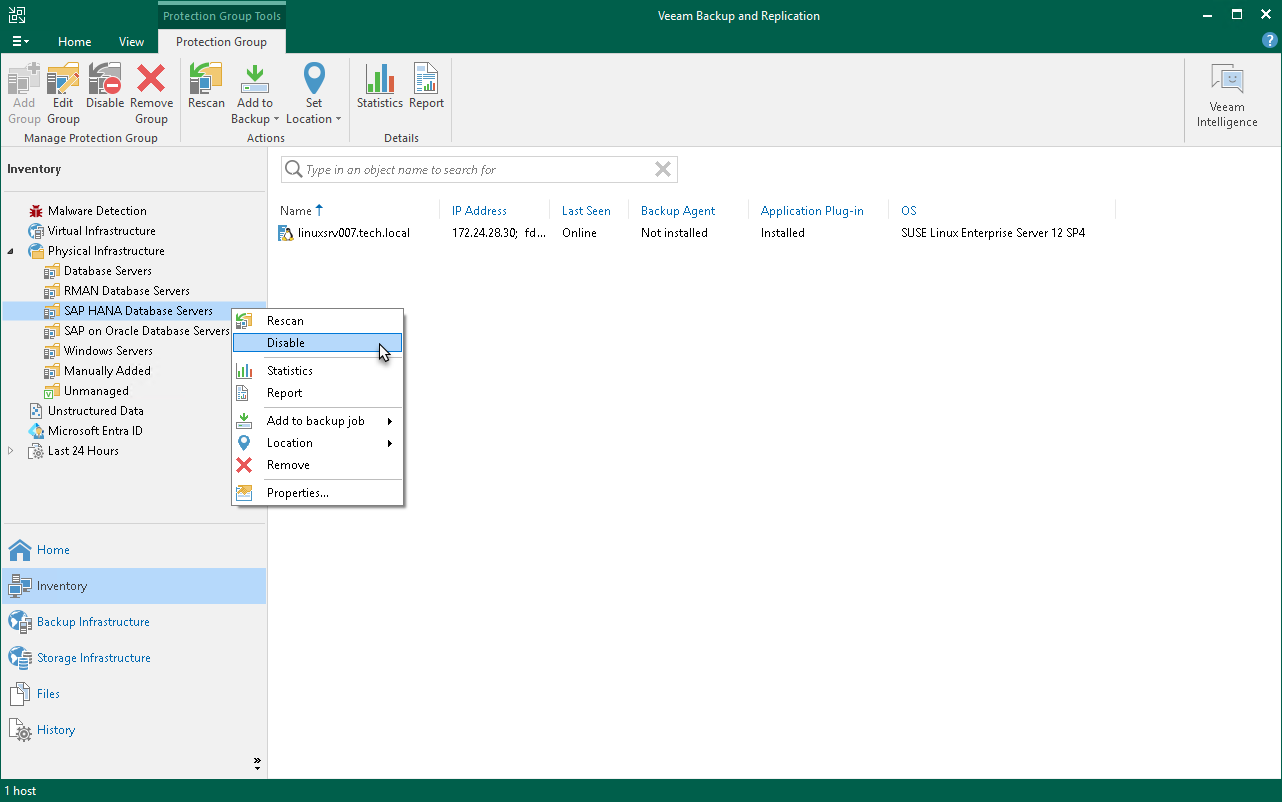Open the Set Location dropdown
Image resolution: width=1282 pixels, height=802 pixels.
[x=314, y=119]
